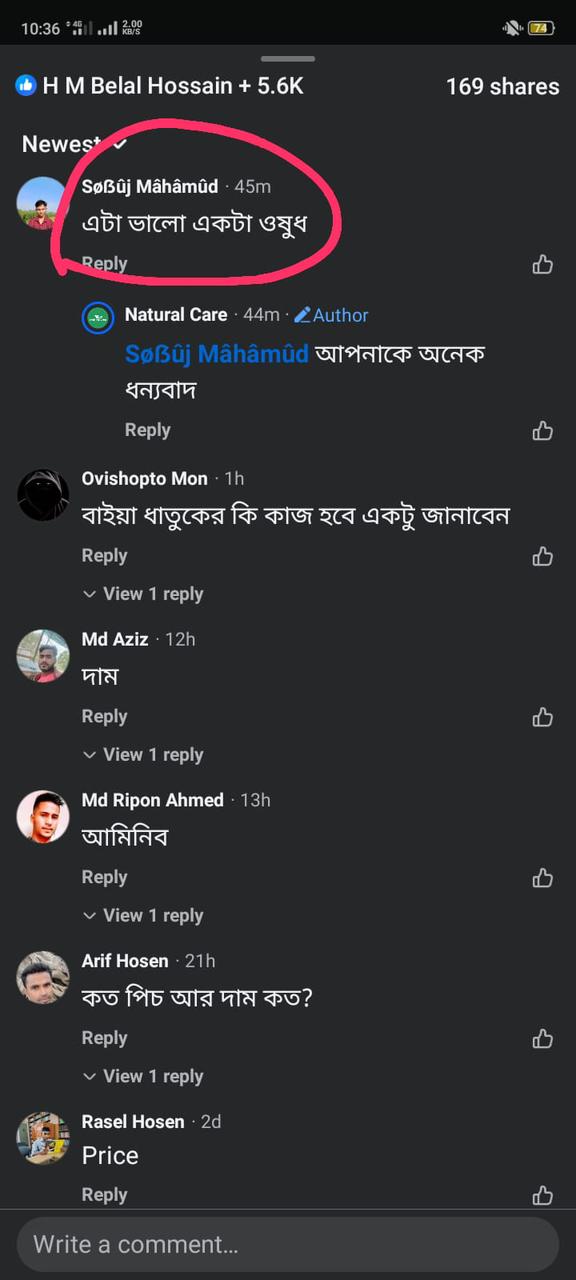Image resolution: width=576 pixels, height=1280 pixels.
Task: Toggle like on Arif Hosen's comment
Action: [x=542, y=1038]
